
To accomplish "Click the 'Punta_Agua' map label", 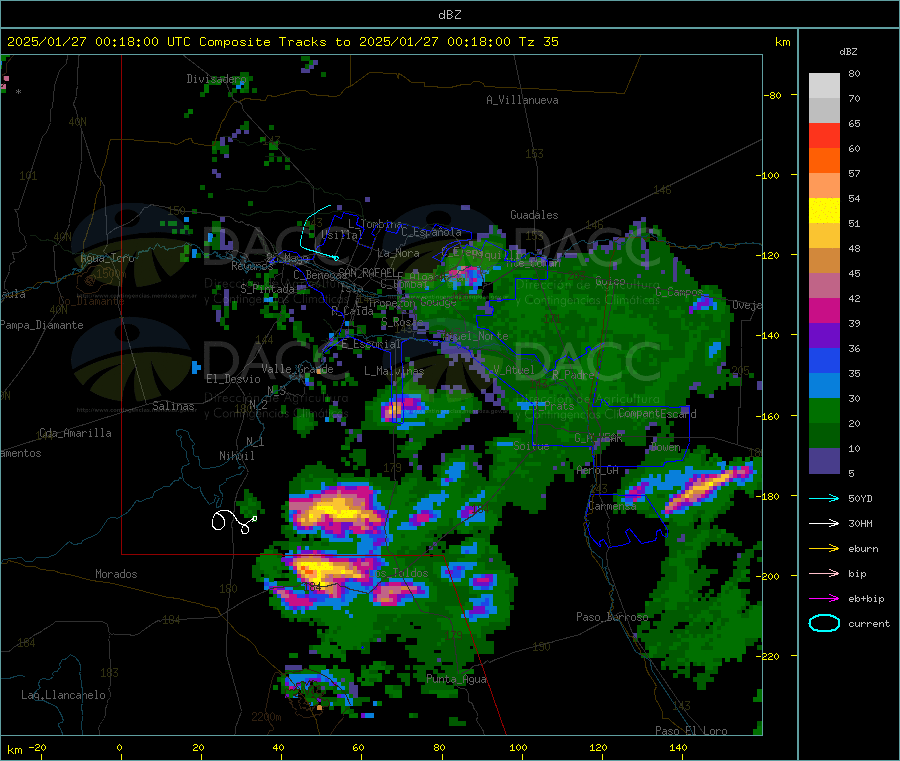I will (x=456, y=679).
